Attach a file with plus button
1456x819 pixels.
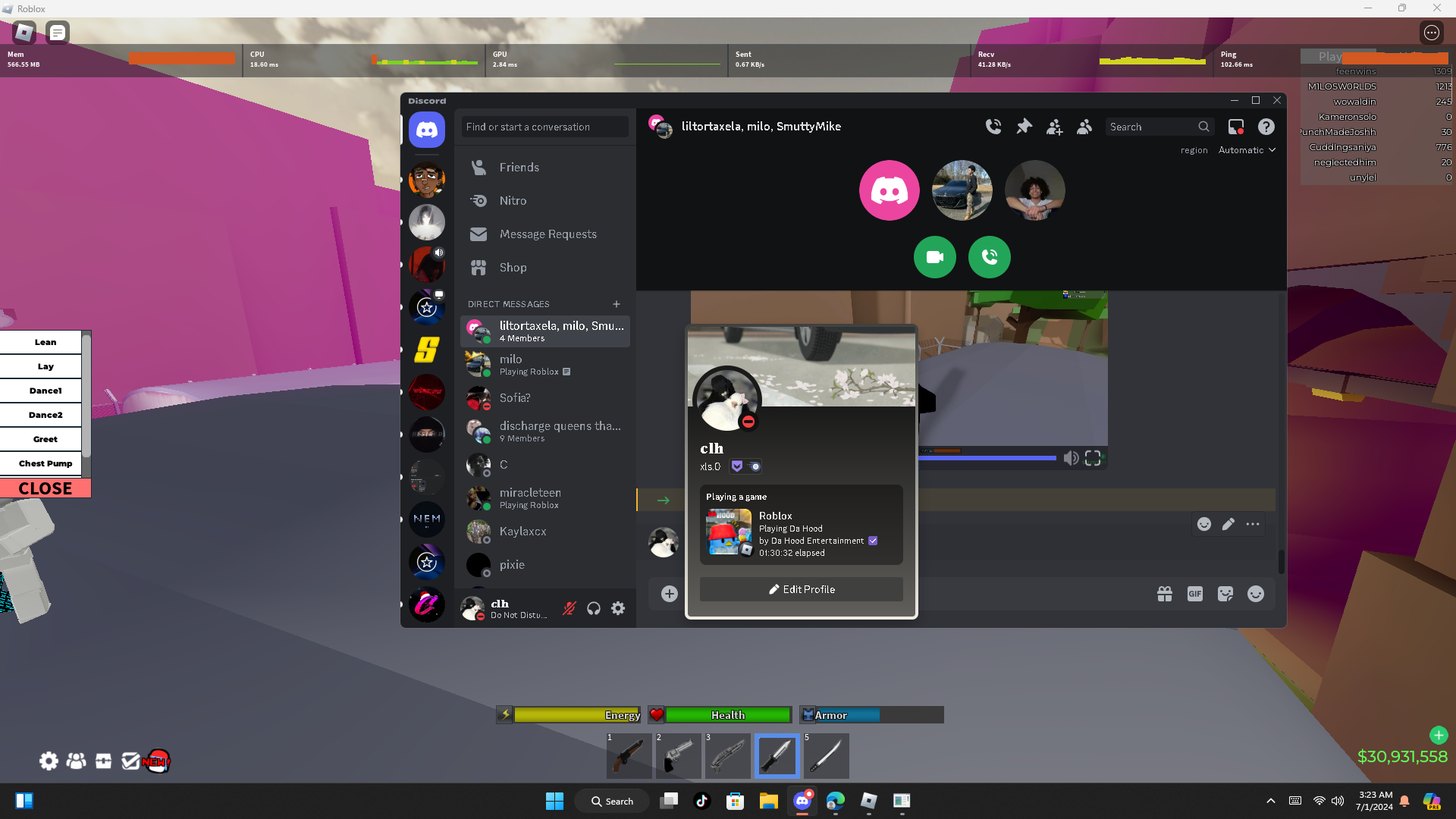670,594
